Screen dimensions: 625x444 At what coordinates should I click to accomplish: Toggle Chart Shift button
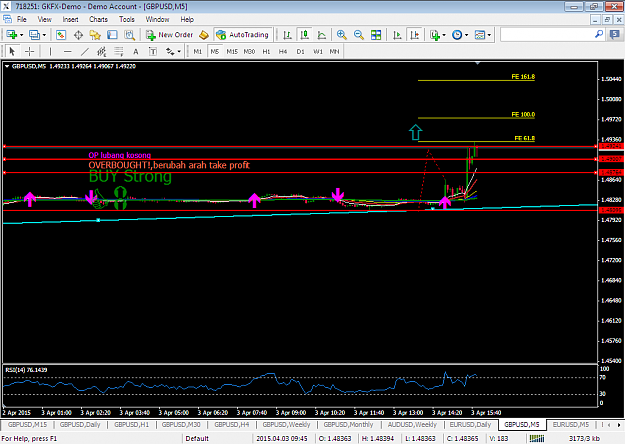pyautogui.click(x=415, y=35)
